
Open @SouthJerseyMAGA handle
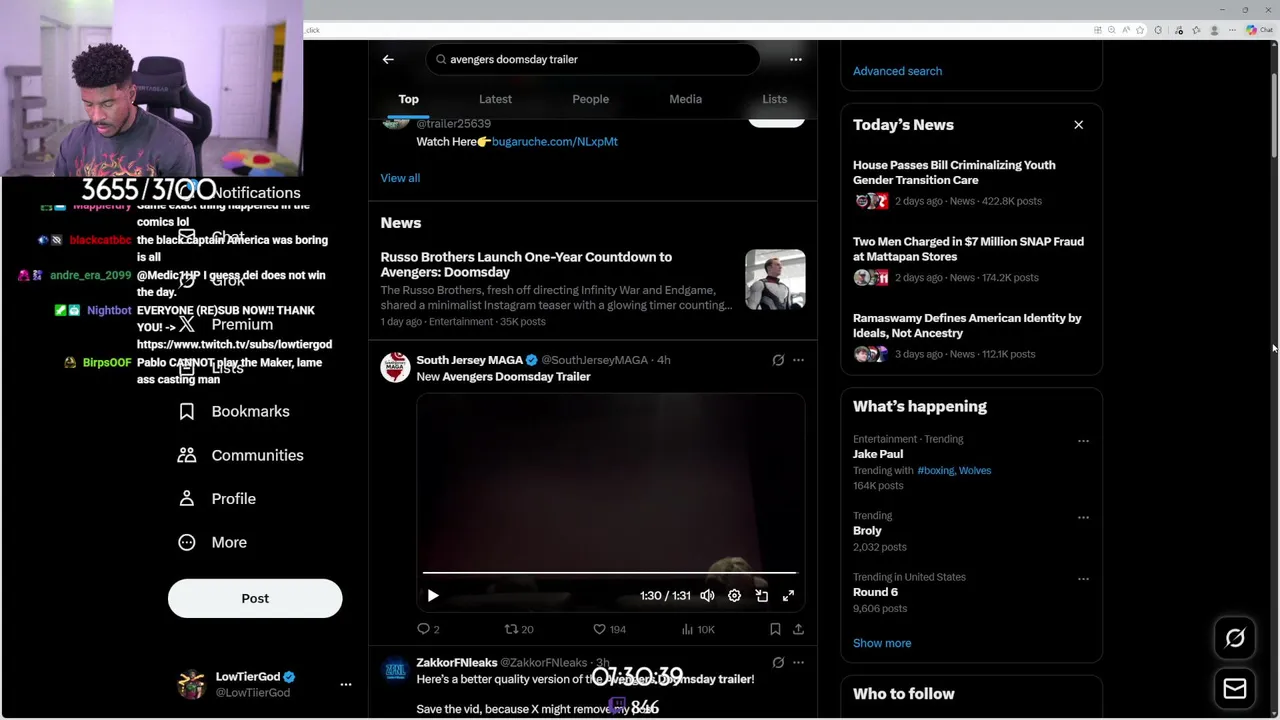(594, 360)
